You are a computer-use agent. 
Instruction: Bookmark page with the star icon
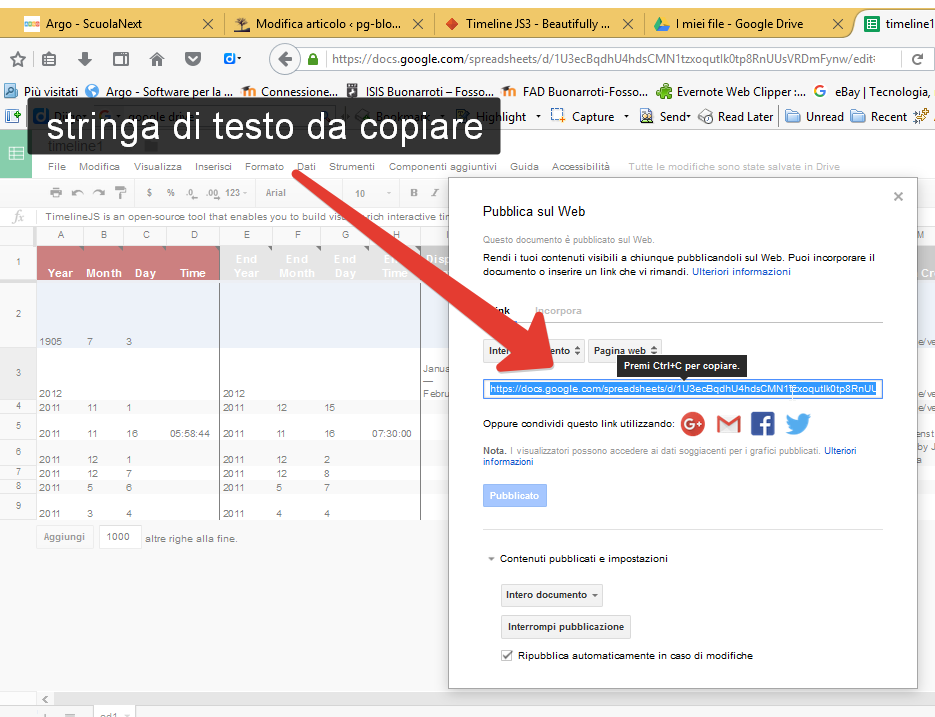(18, 59)
